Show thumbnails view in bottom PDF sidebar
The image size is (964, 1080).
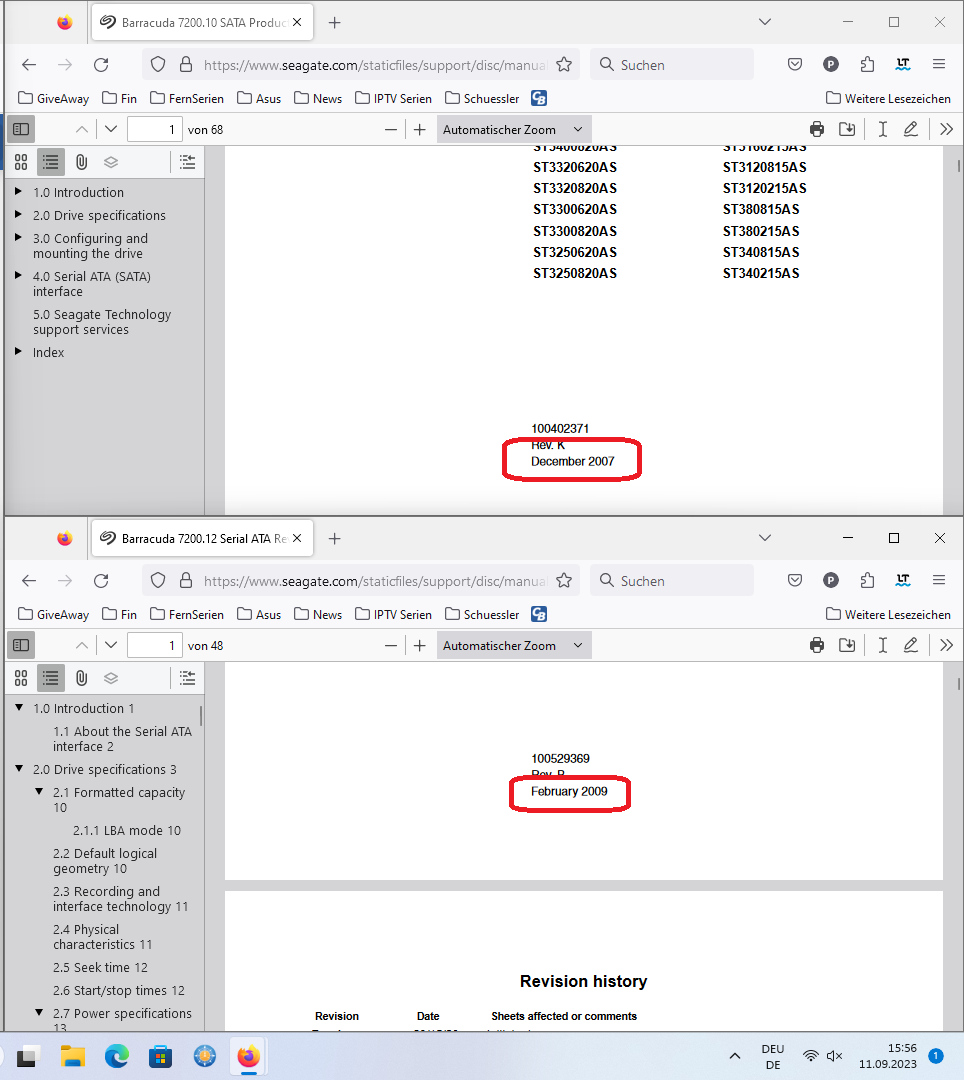point(21,678)
